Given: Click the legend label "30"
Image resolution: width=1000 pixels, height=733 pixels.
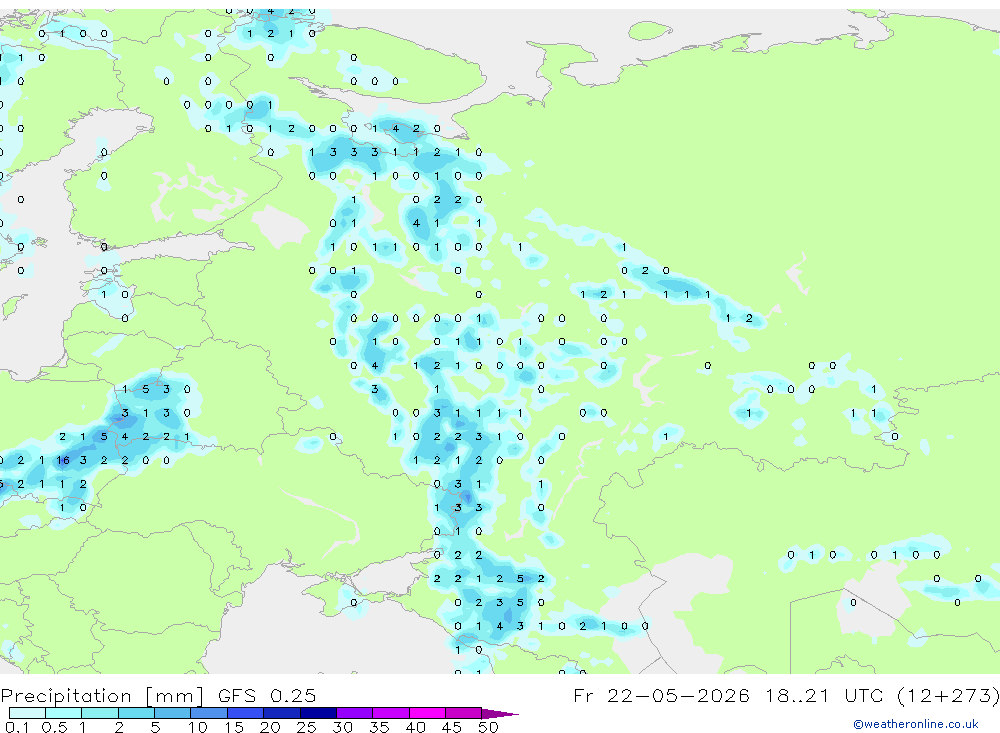Looking at the screenshot, I should [342, 727].
